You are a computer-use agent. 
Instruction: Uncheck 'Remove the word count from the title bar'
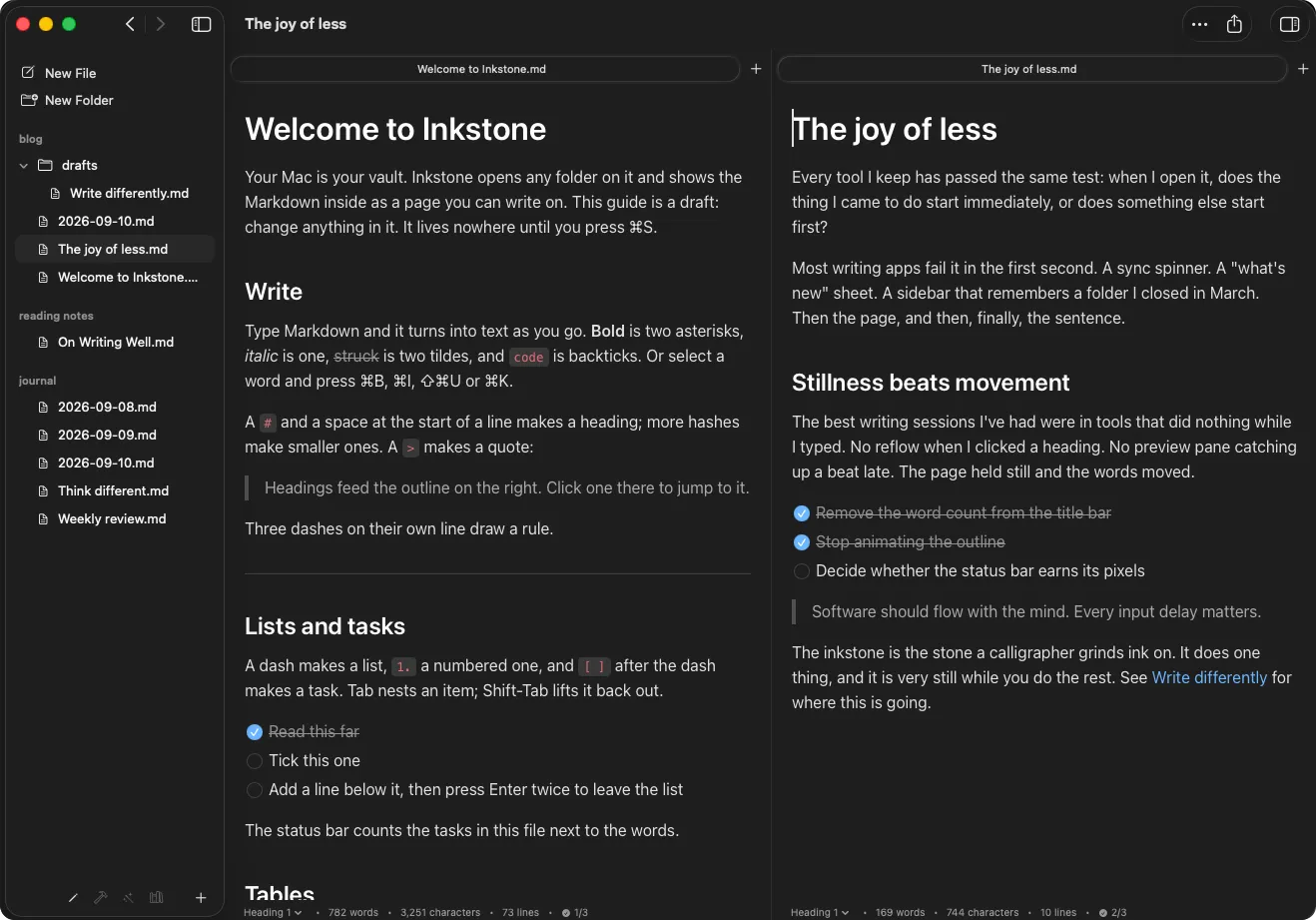(x=802, y=513)
